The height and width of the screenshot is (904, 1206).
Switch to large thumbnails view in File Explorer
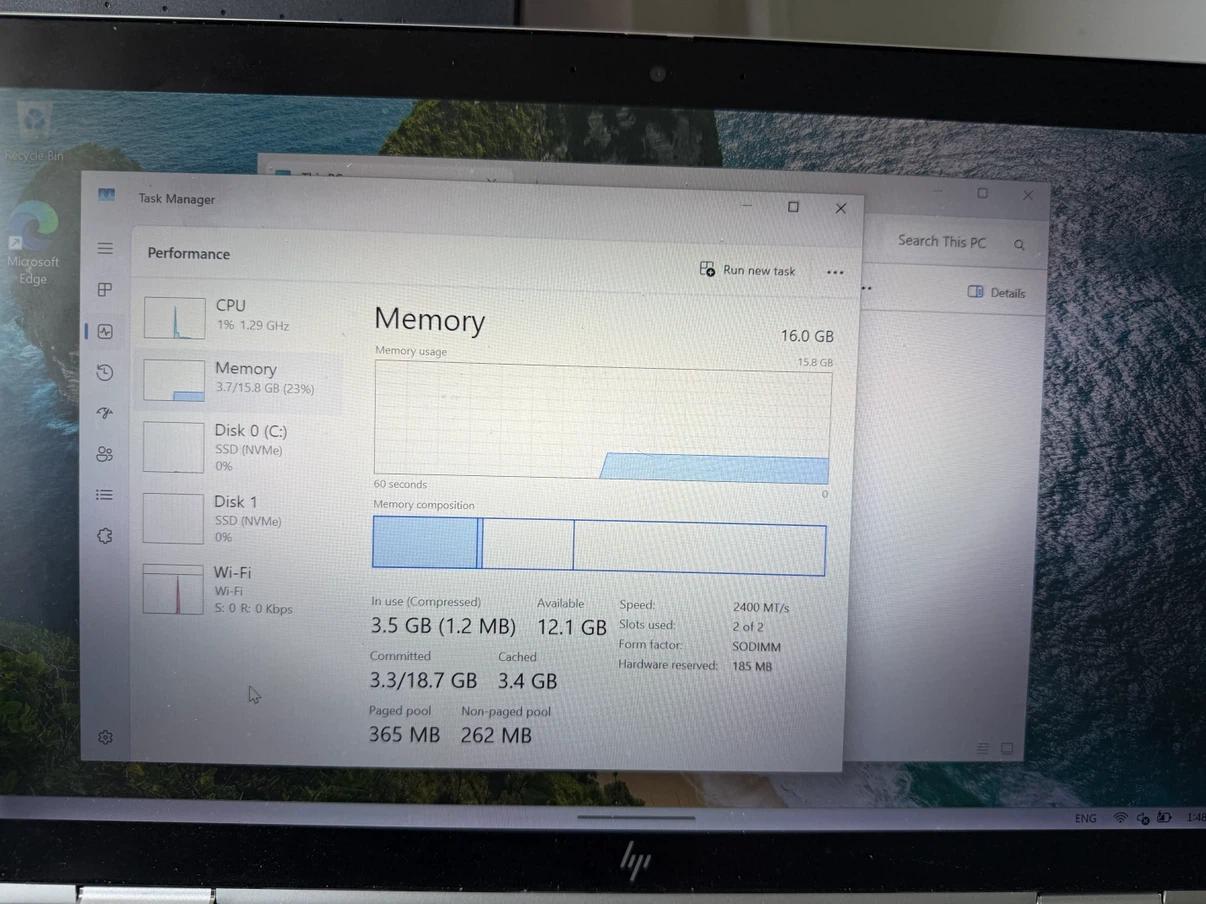point(1007,748)
